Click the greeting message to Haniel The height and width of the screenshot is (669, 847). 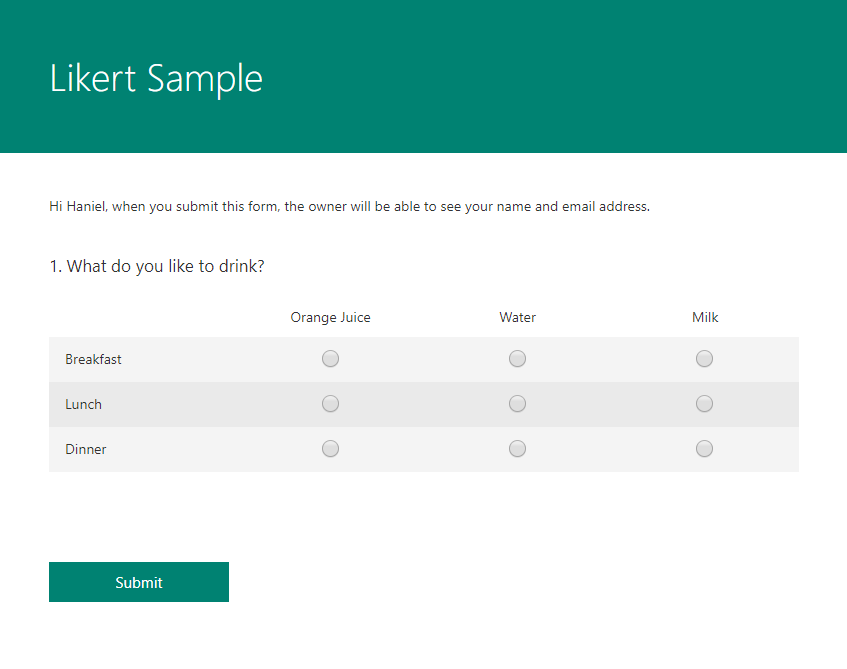click(x=348, y=206)
